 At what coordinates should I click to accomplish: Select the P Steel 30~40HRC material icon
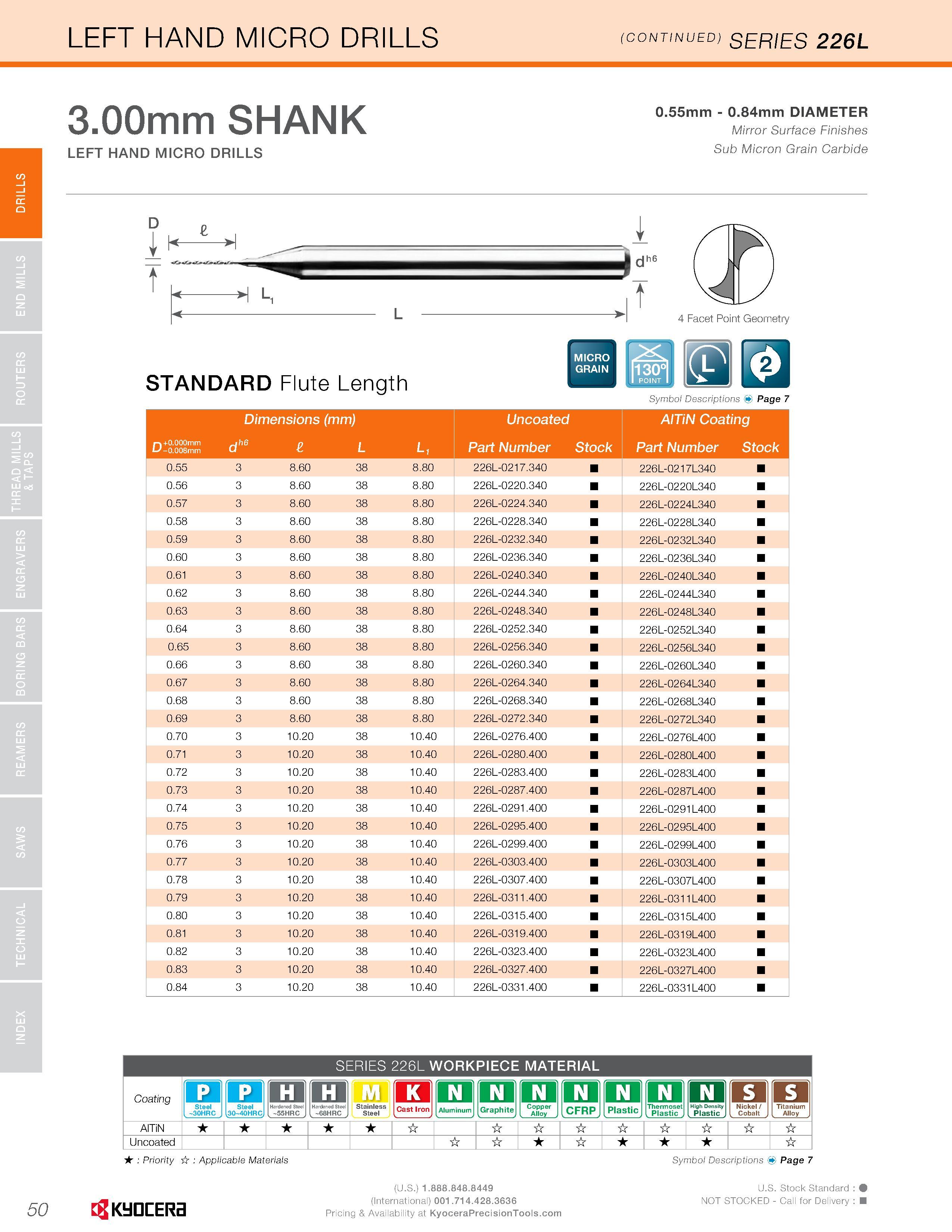245,1098
